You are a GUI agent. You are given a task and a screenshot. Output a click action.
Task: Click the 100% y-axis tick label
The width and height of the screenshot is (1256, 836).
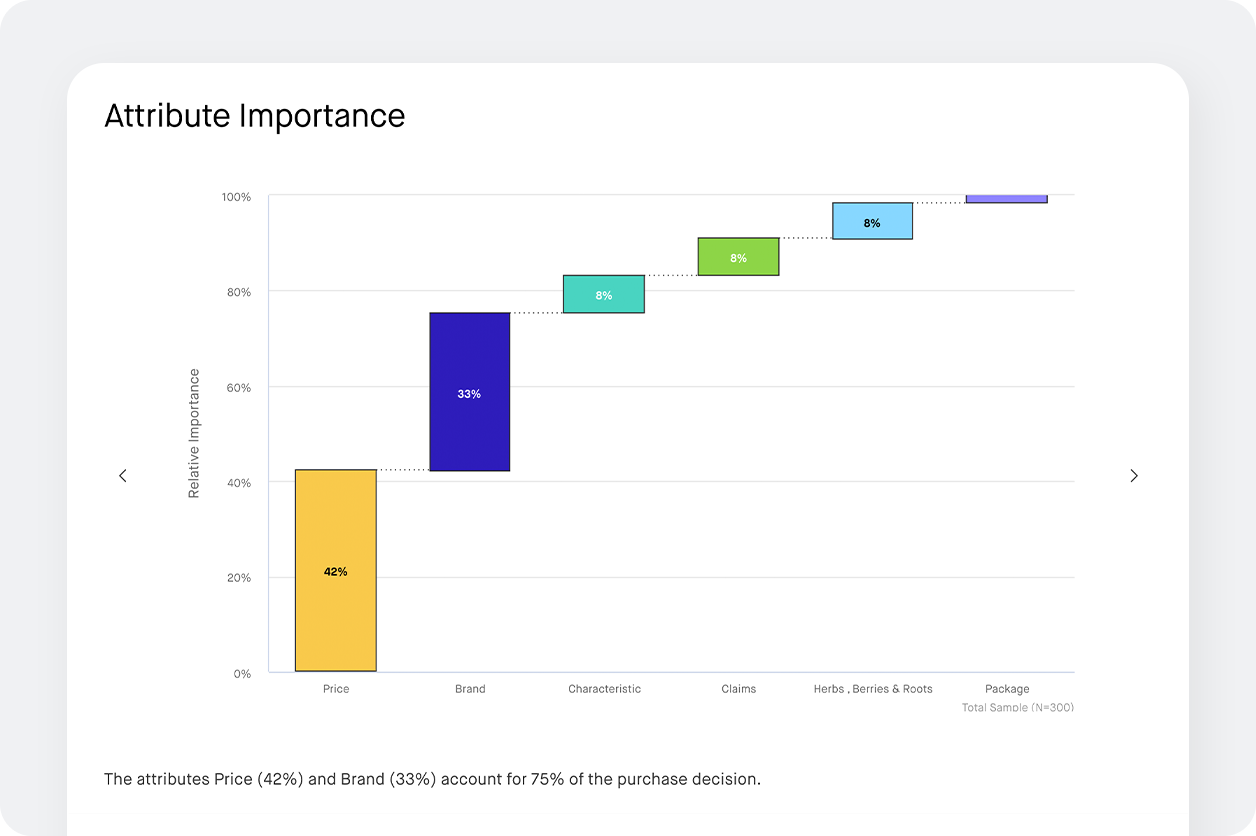pos(236,198)
